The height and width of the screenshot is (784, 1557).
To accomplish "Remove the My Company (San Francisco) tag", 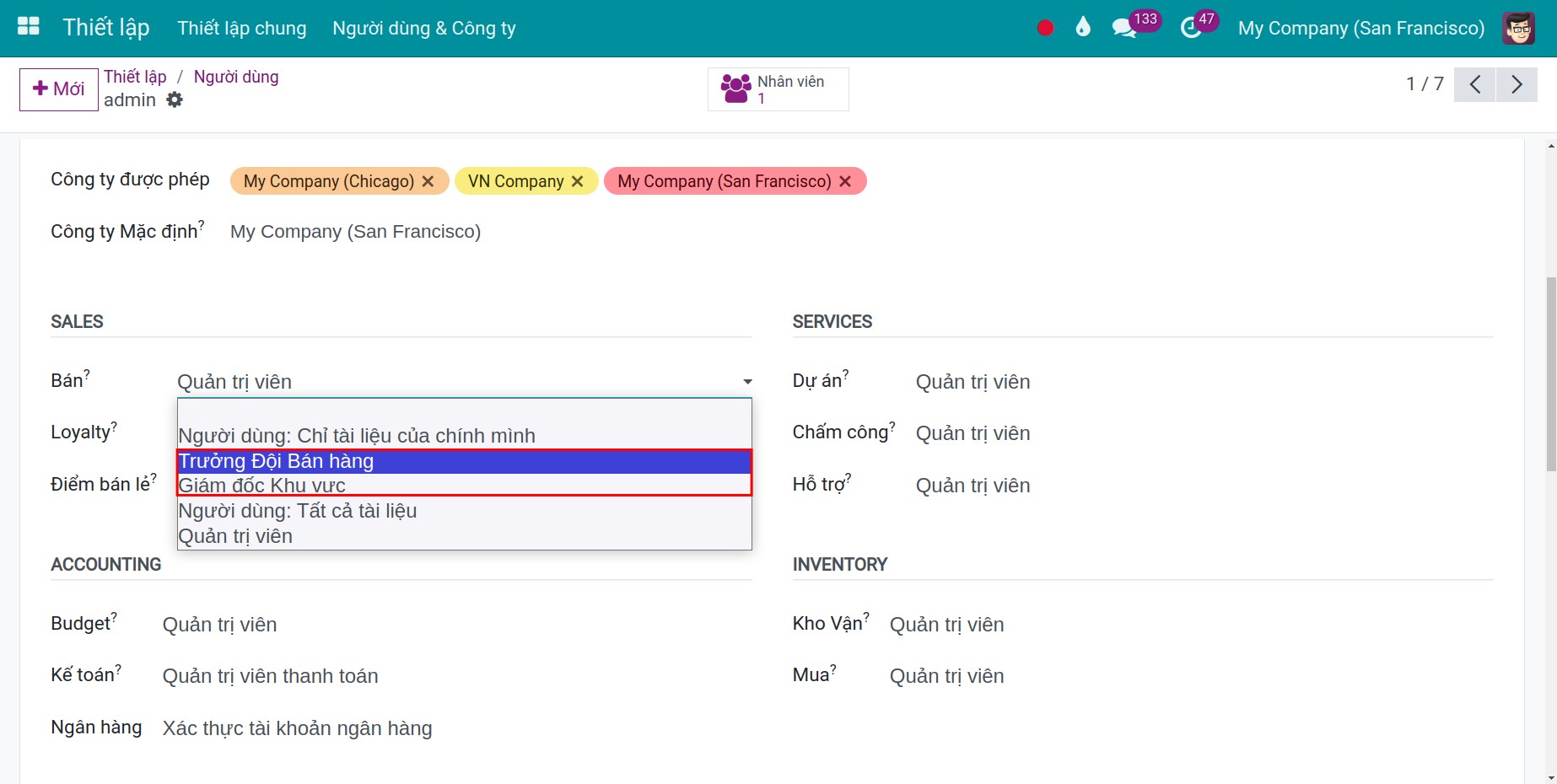I will point(845,181).
